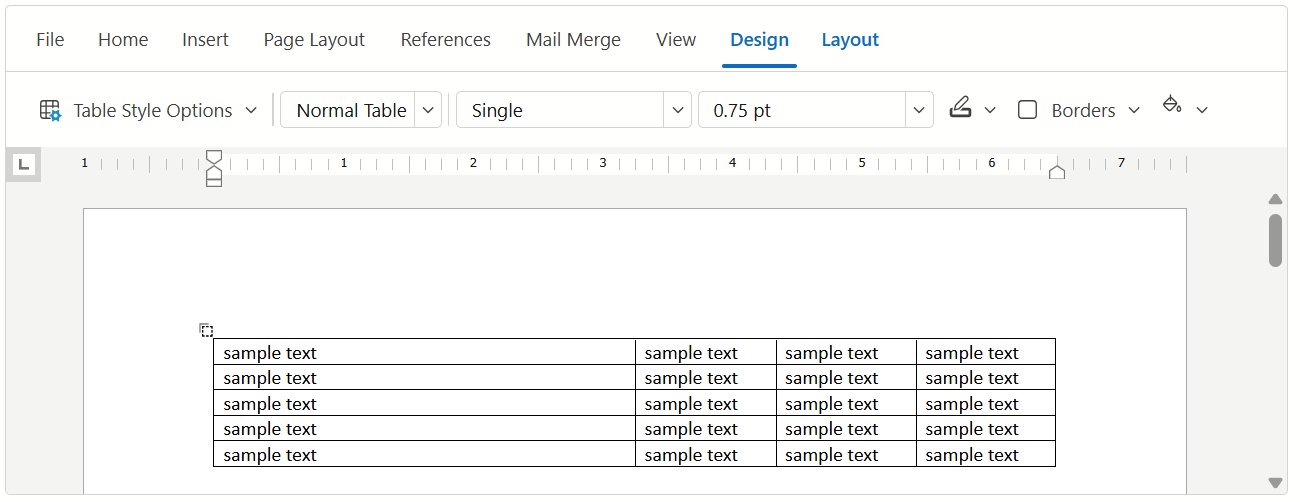Click the last row, fourth column cell

coord(986,454)
